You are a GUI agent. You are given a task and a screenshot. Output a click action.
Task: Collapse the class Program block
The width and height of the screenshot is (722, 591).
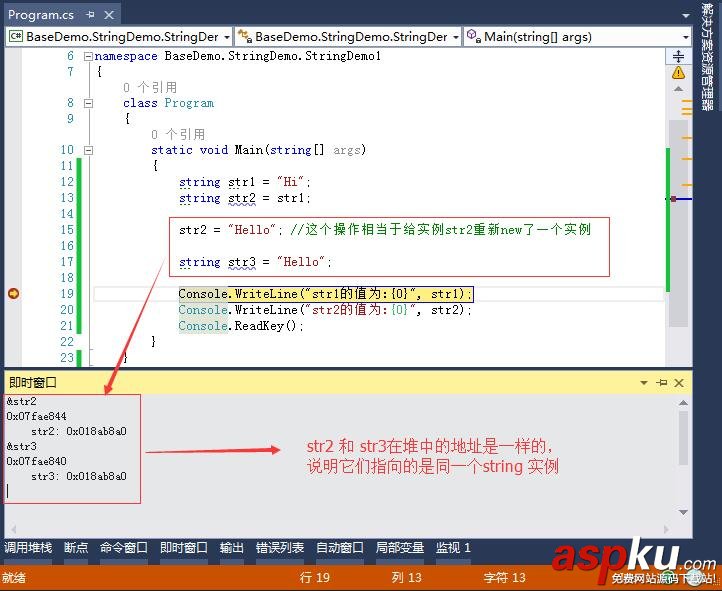pyautogui.click(x=88, y=103)
